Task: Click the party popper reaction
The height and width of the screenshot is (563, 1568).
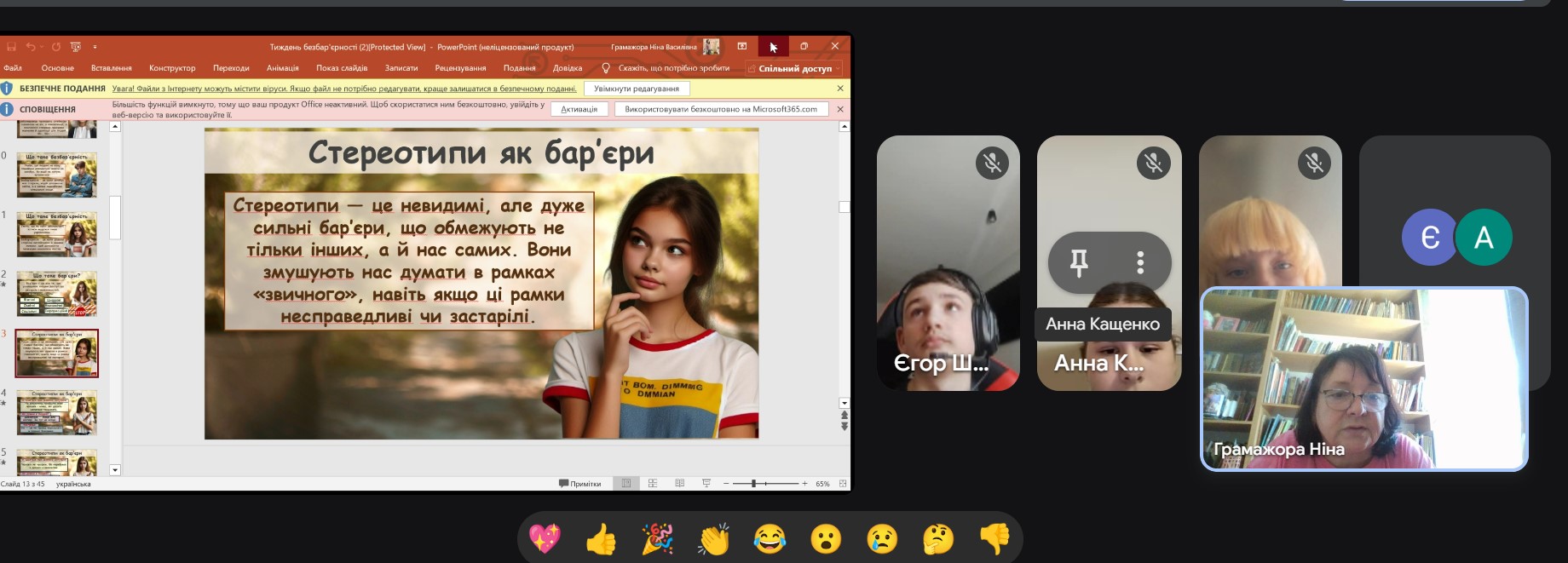Action: (x=657, y=539)
